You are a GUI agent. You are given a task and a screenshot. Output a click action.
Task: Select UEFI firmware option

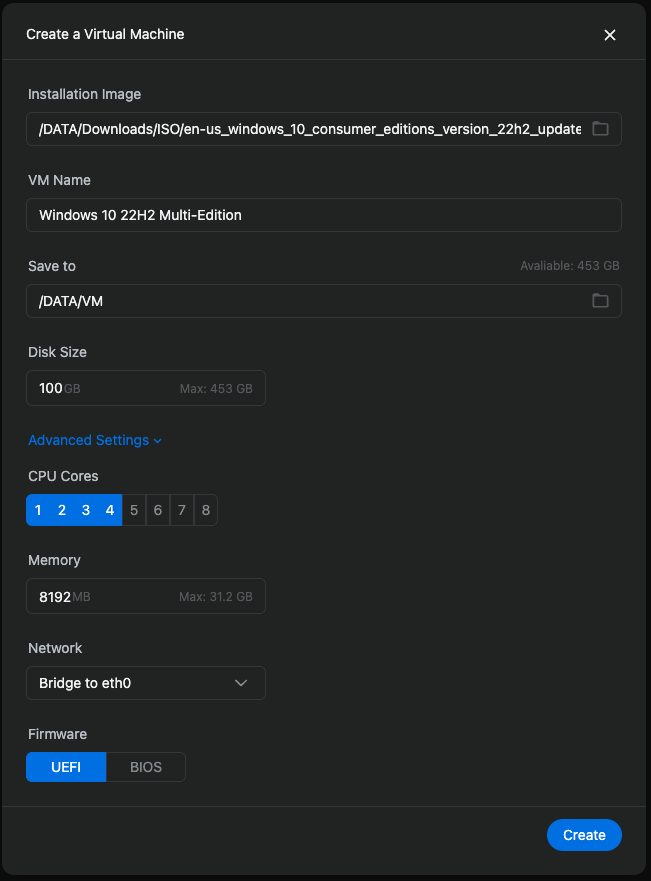[66, 767]
